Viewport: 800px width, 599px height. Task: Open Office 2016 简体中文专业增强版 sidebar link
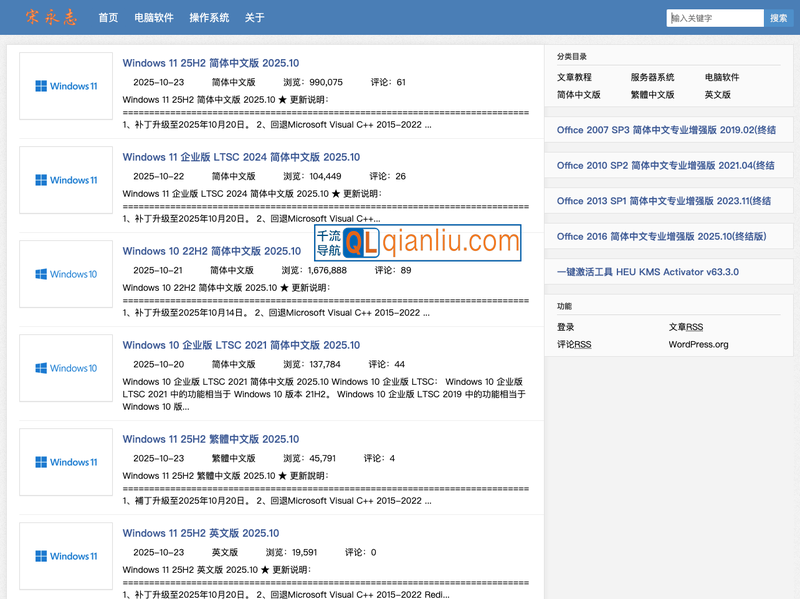pos(661,237)
